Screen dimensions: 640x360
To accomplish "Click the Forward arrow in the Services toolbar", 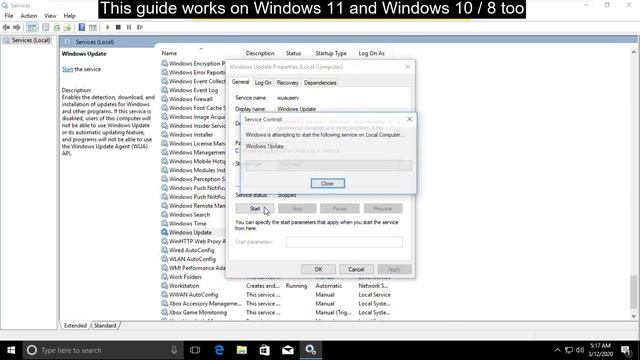I will (x=17, y=27).
